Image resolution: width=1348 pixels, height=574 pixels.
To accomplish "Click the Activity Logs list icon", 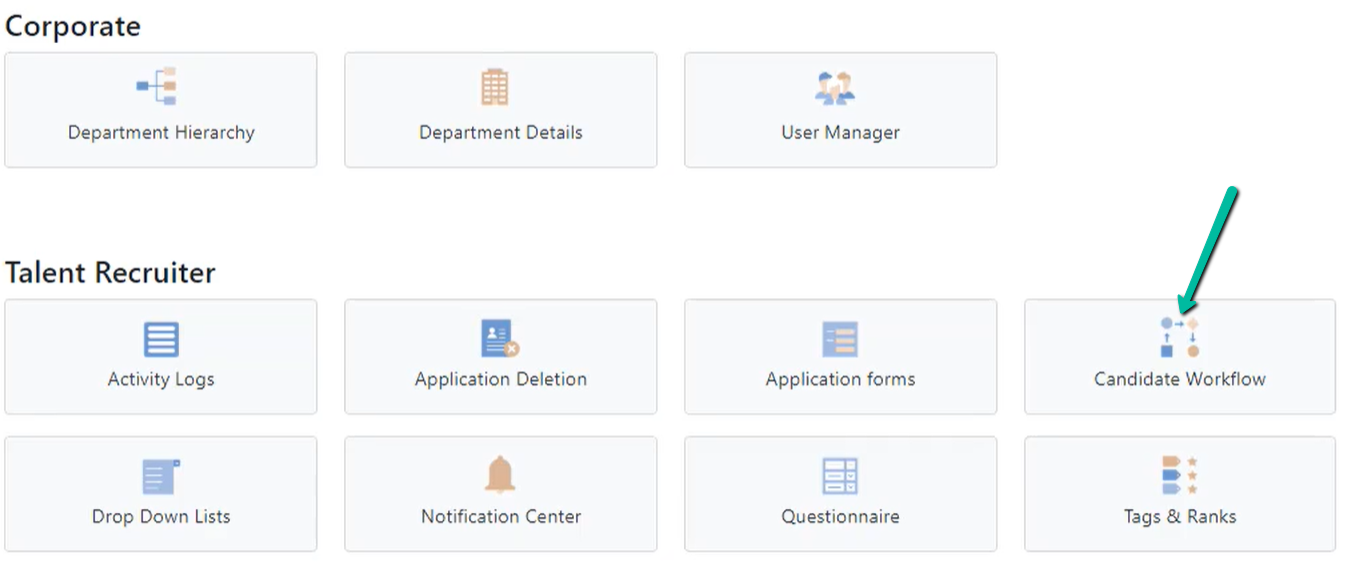I will click(x=161, y=340).
